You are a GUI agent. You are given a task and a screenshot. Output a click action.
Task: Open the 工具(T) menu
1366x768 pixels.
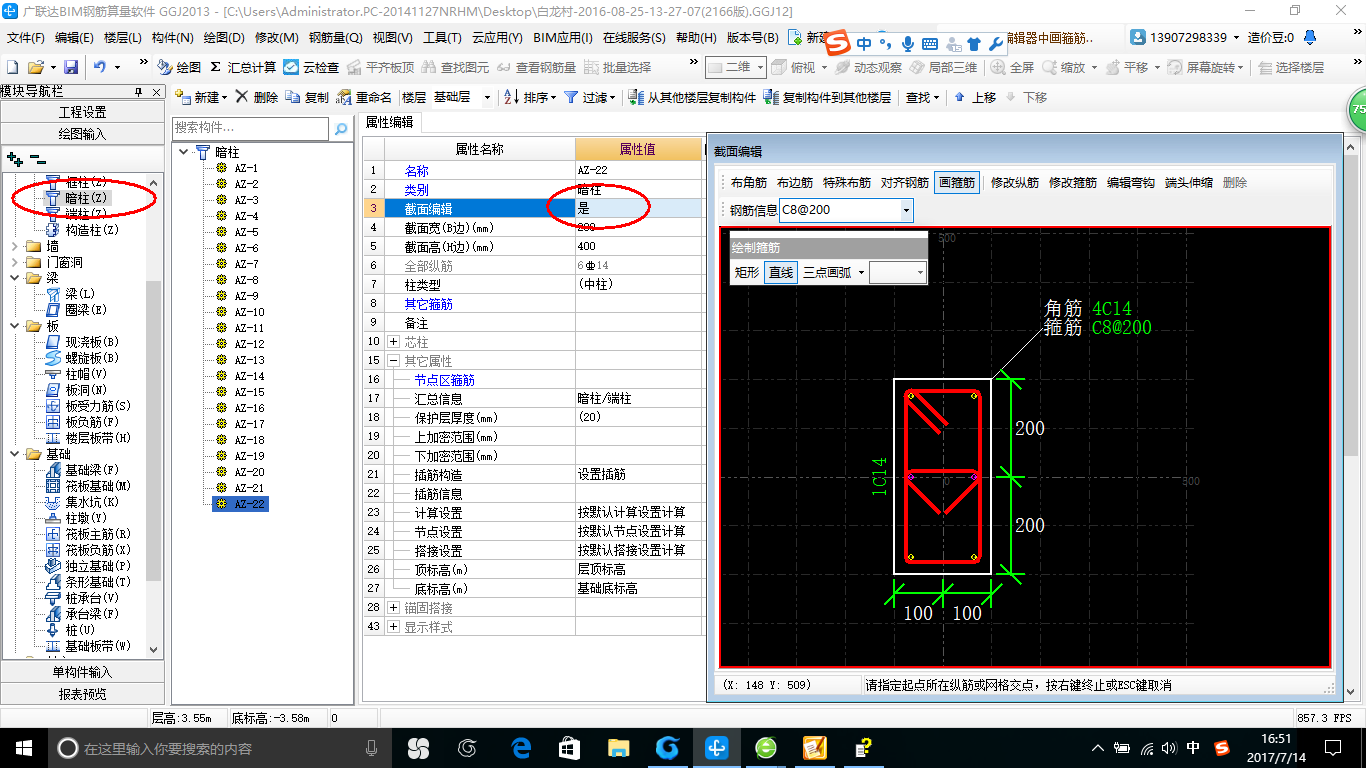(442, 38)
